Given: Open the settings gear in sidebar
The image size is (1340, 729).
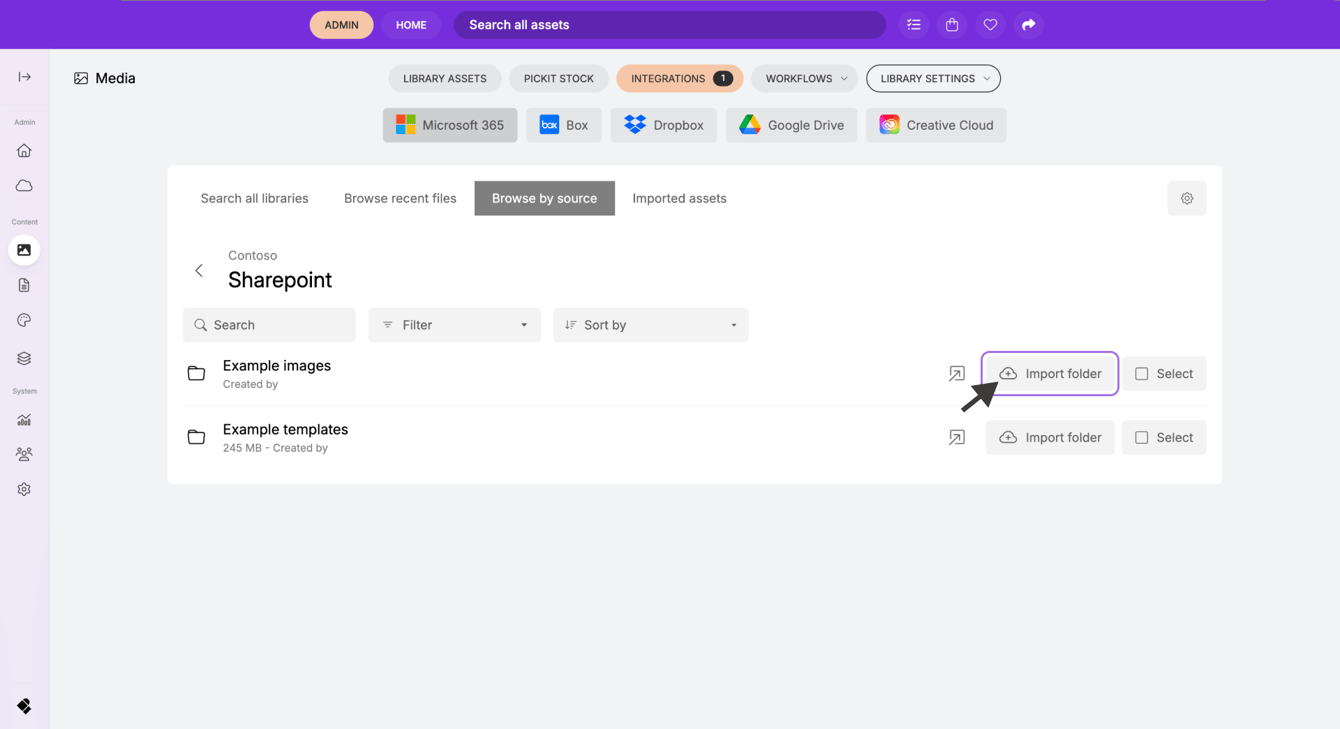Looking at the screenshot, I should [x=24, y=489].
